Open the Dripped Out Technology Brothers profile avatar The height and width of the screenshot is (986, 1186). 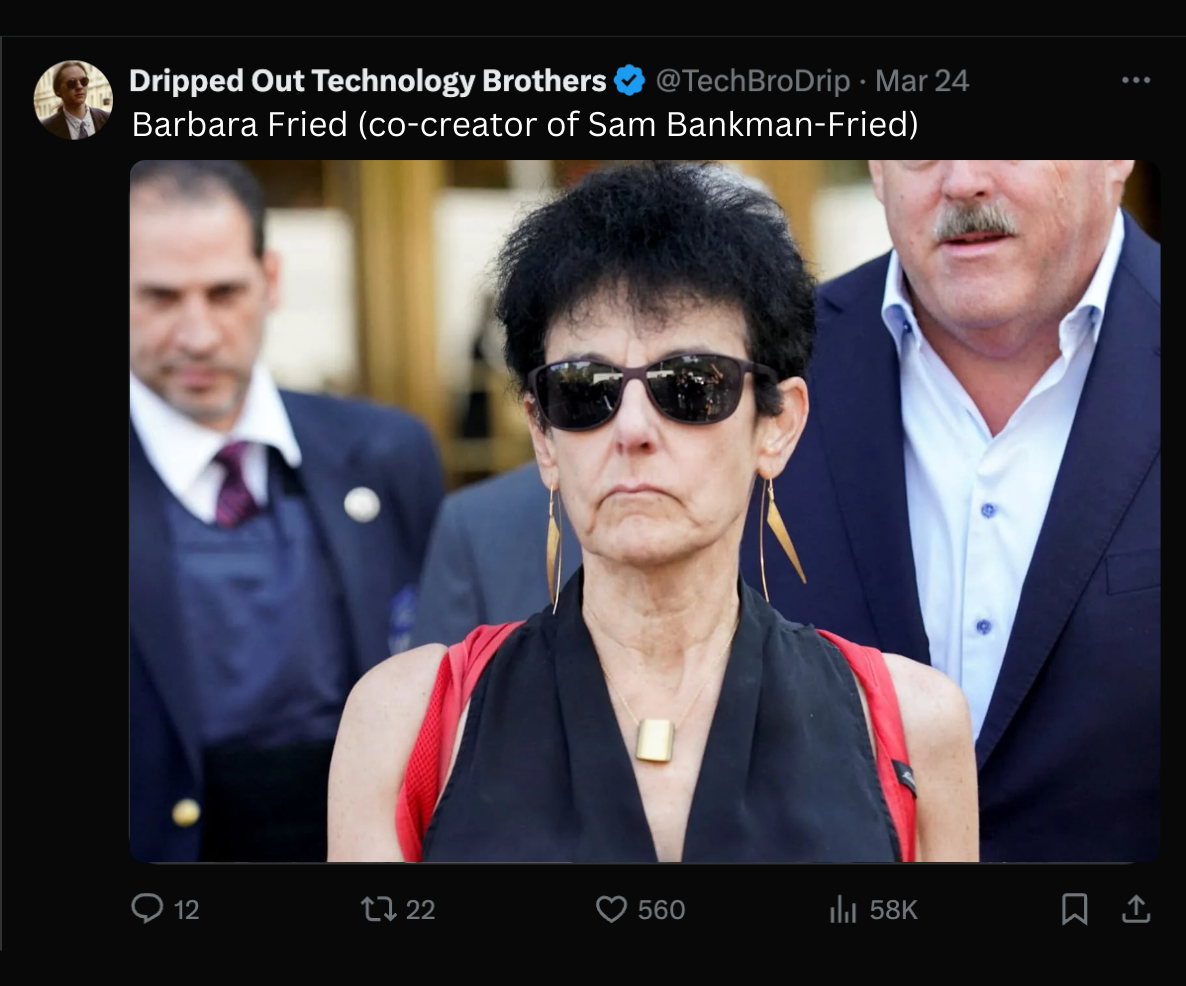(73, 99)
